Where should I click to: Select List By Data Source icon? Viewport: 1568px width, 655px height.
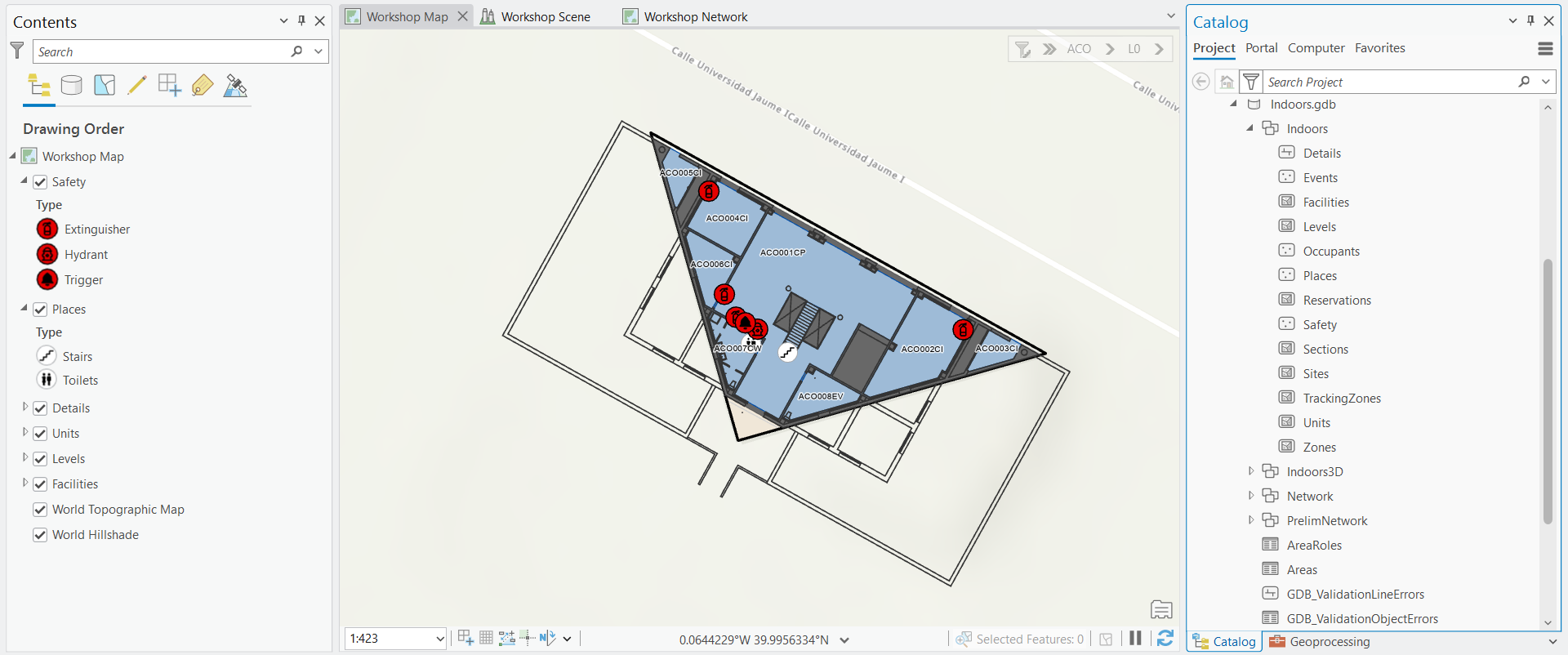[x=72, y=86]
